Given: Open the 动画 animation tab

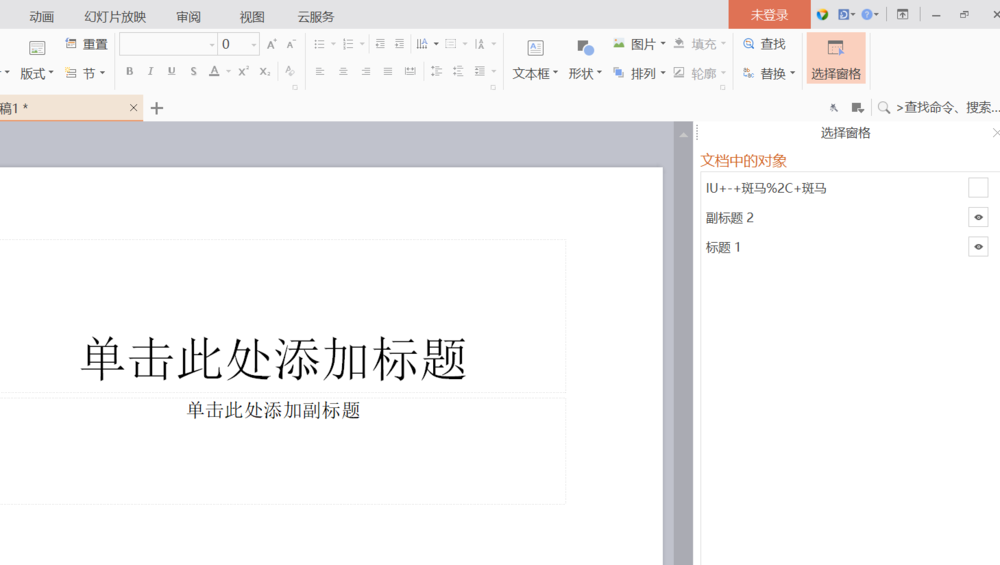Looking at the screenshot, I should click(x=41, y=17).
